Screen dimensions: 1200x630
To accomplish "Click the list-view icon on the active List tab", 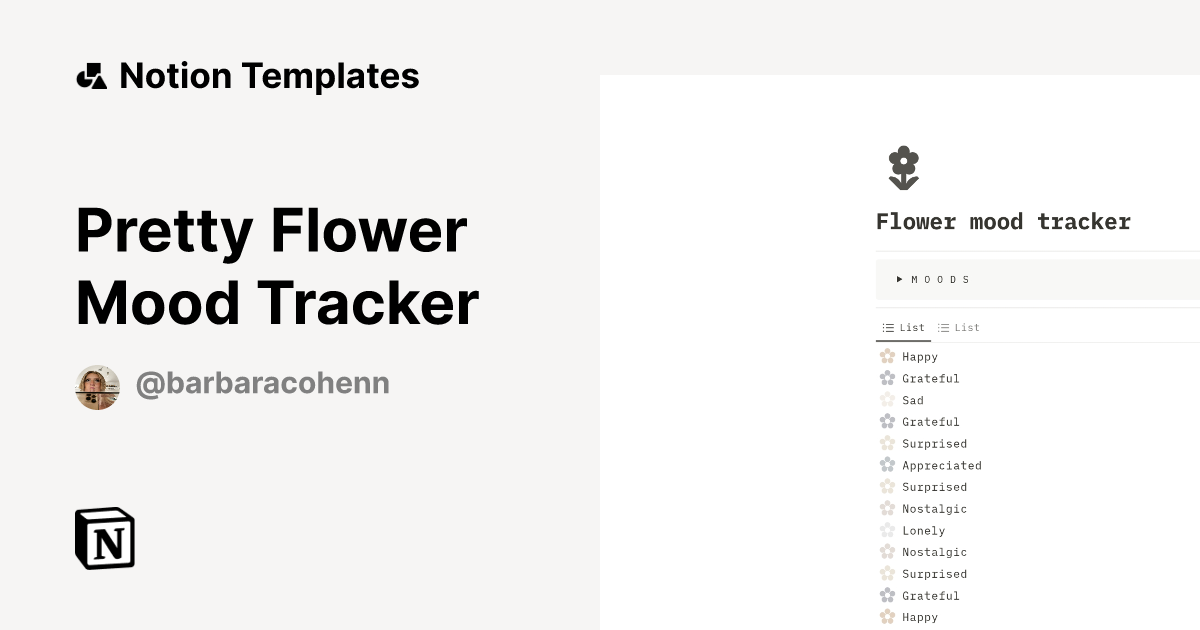I will 889,327.
